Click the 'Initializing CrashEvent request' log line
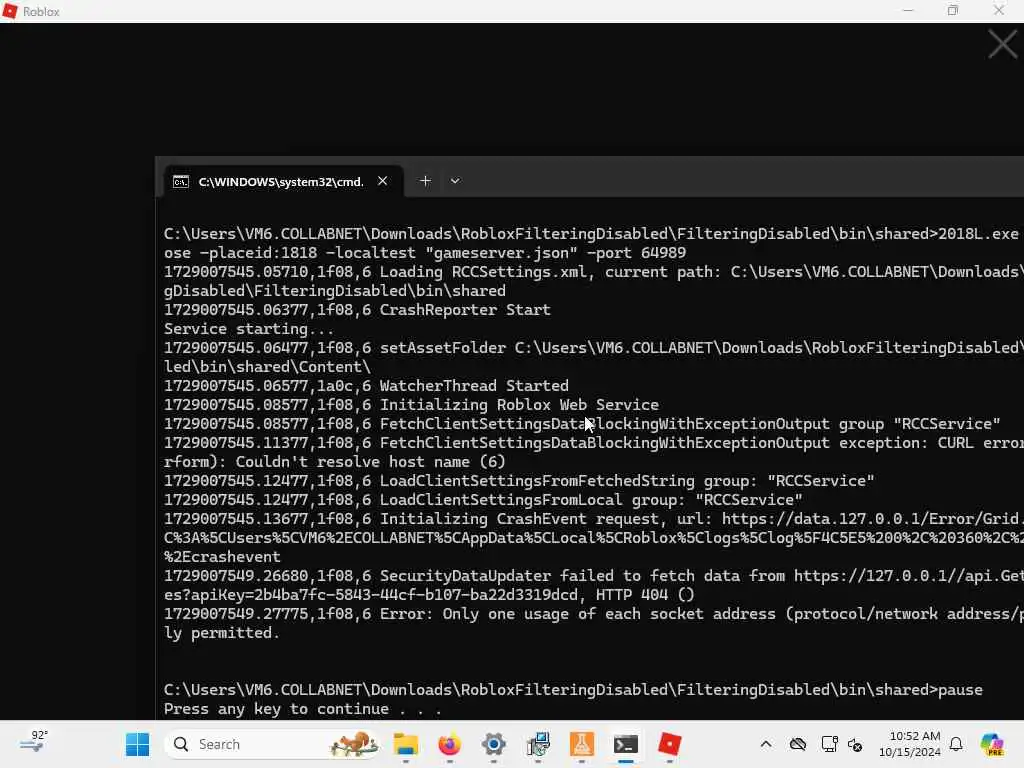The width and height of the screenshot is (1024, 768). tap(594, 519)
